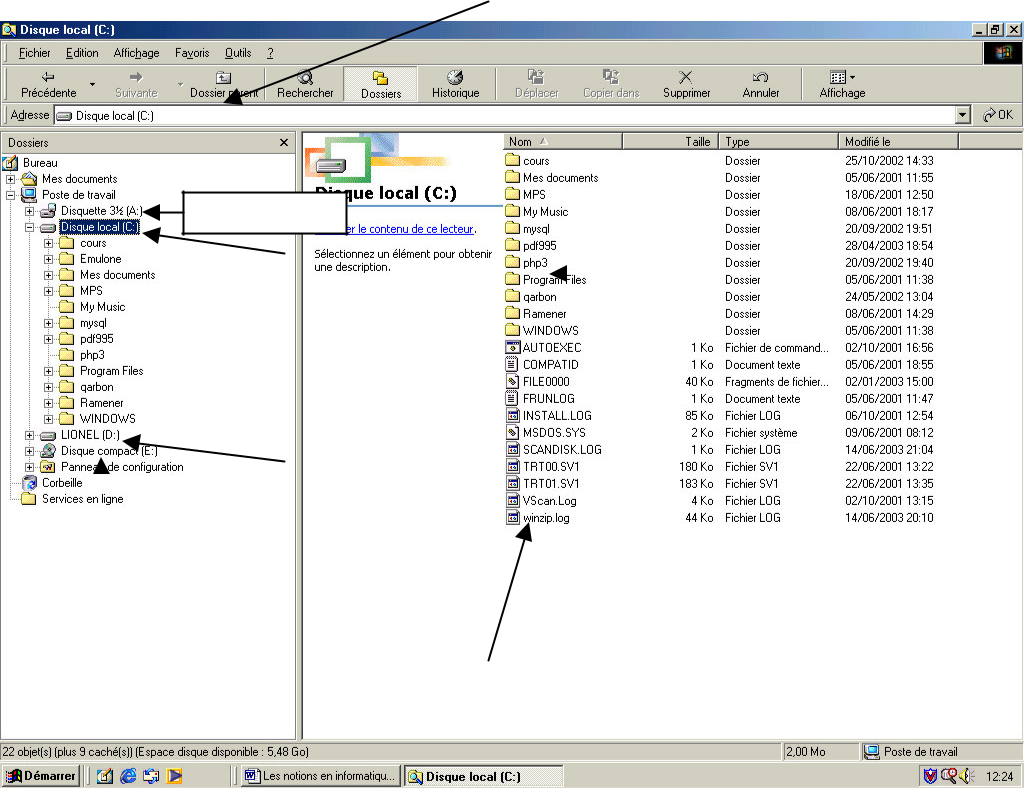
Task: Click the Précédente back arrow
Action: point(48,83)
